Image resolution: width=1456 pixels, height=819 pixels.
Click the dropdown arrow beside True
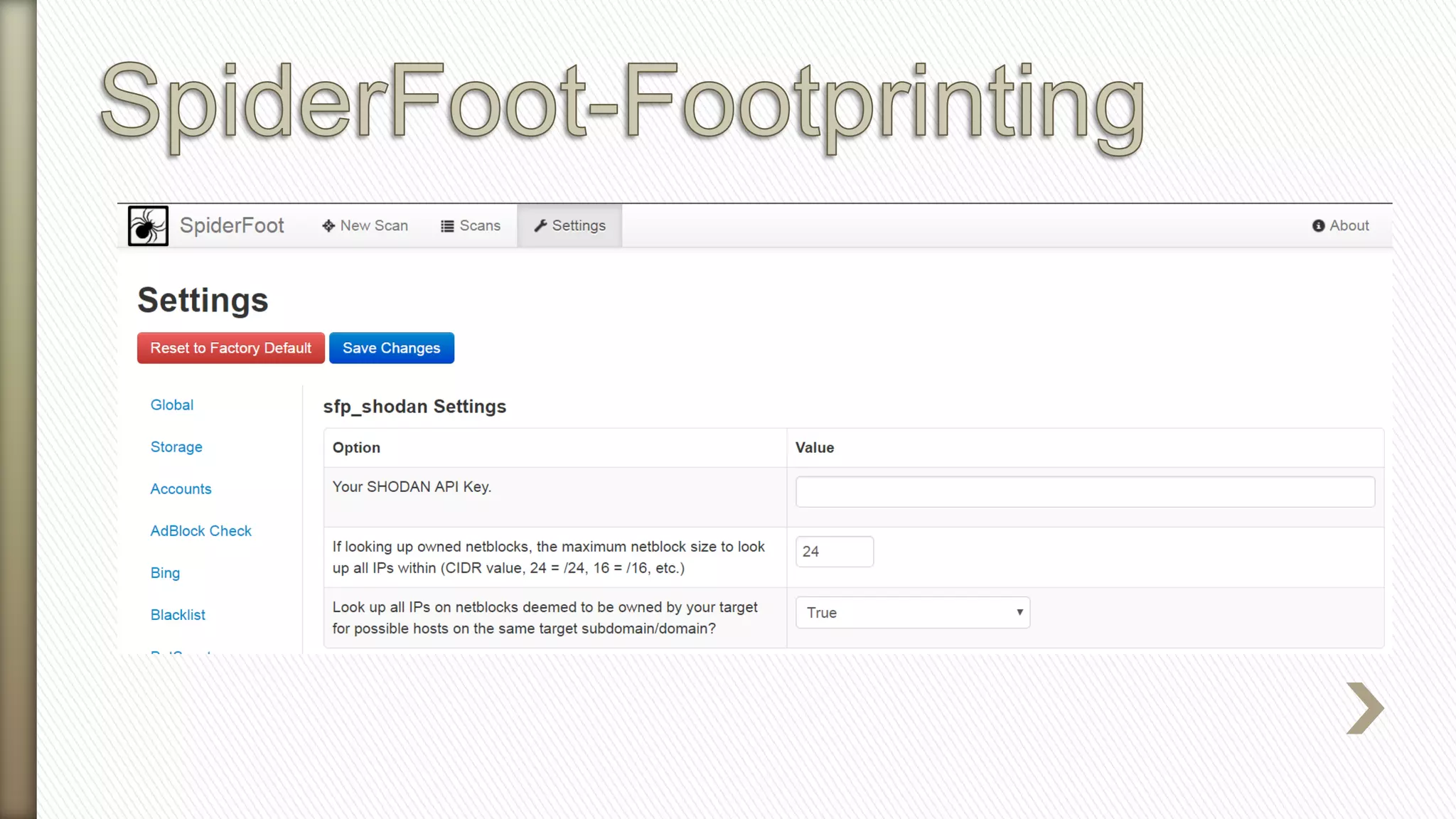[x=1019, y=613]
